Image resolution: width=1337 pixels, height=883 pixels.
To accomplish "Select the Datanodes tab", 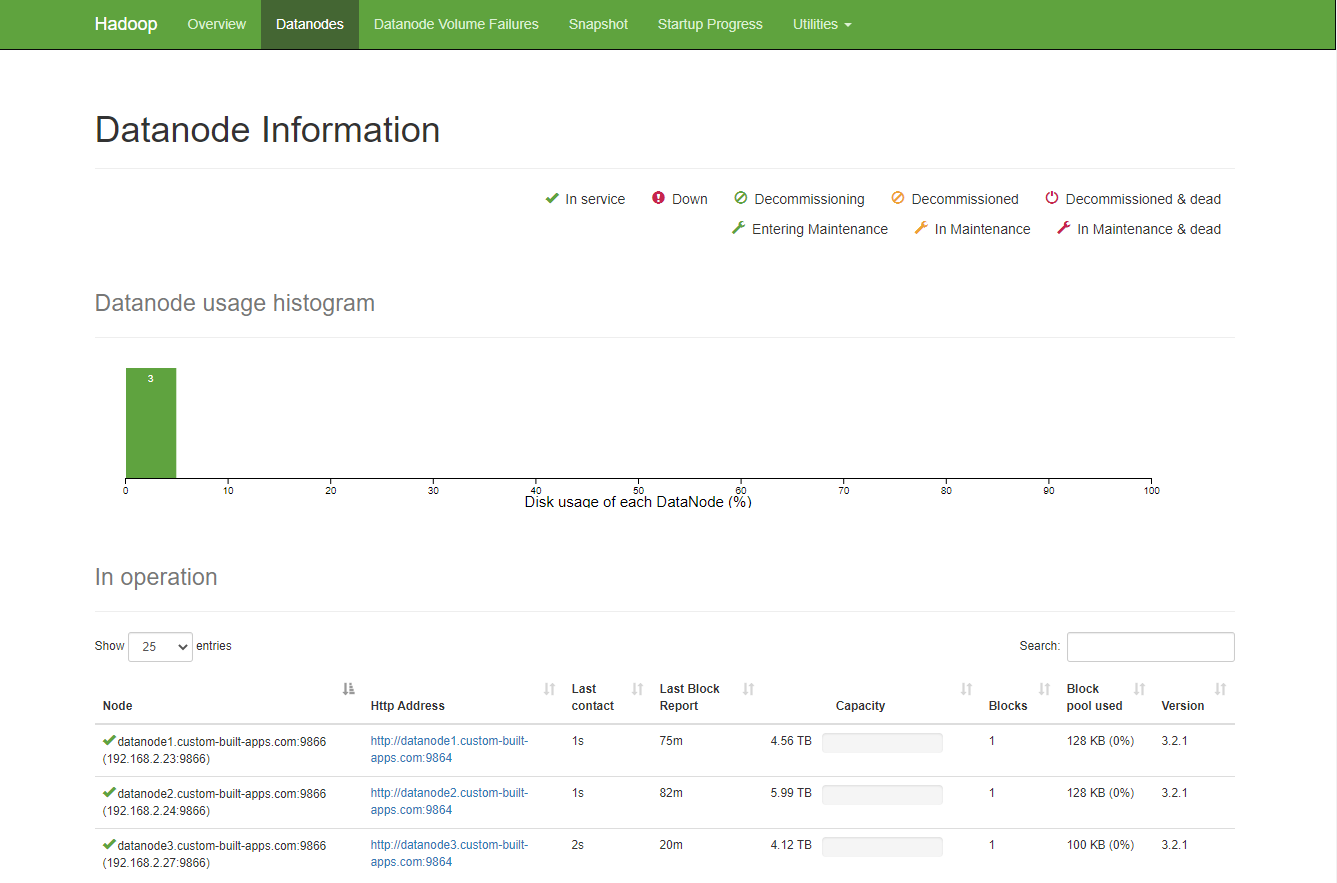I will pos(310,24).
